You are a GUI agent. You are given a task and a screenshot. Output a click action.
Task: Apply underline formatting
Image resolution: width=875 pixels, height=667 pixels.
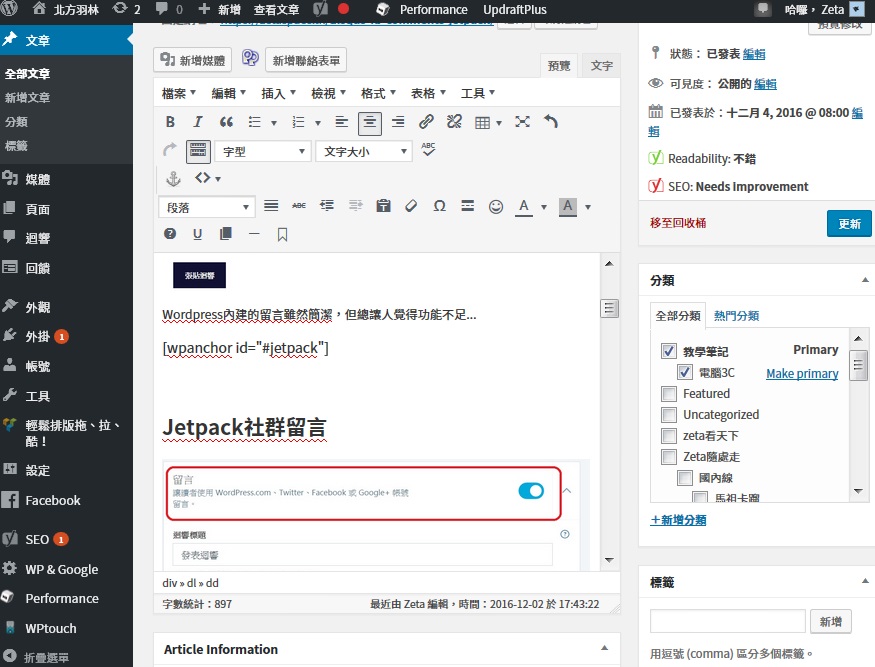(198, 234)
